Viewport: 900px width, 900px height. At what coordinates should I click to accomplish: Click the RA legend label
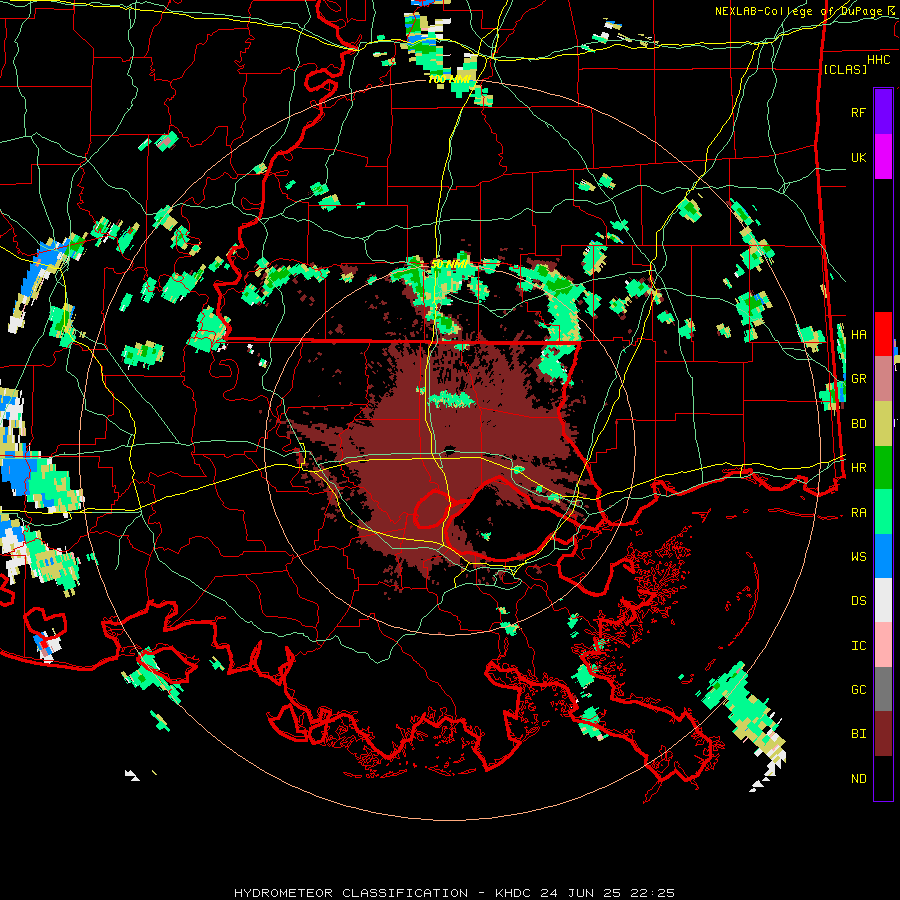pos(858,513)
